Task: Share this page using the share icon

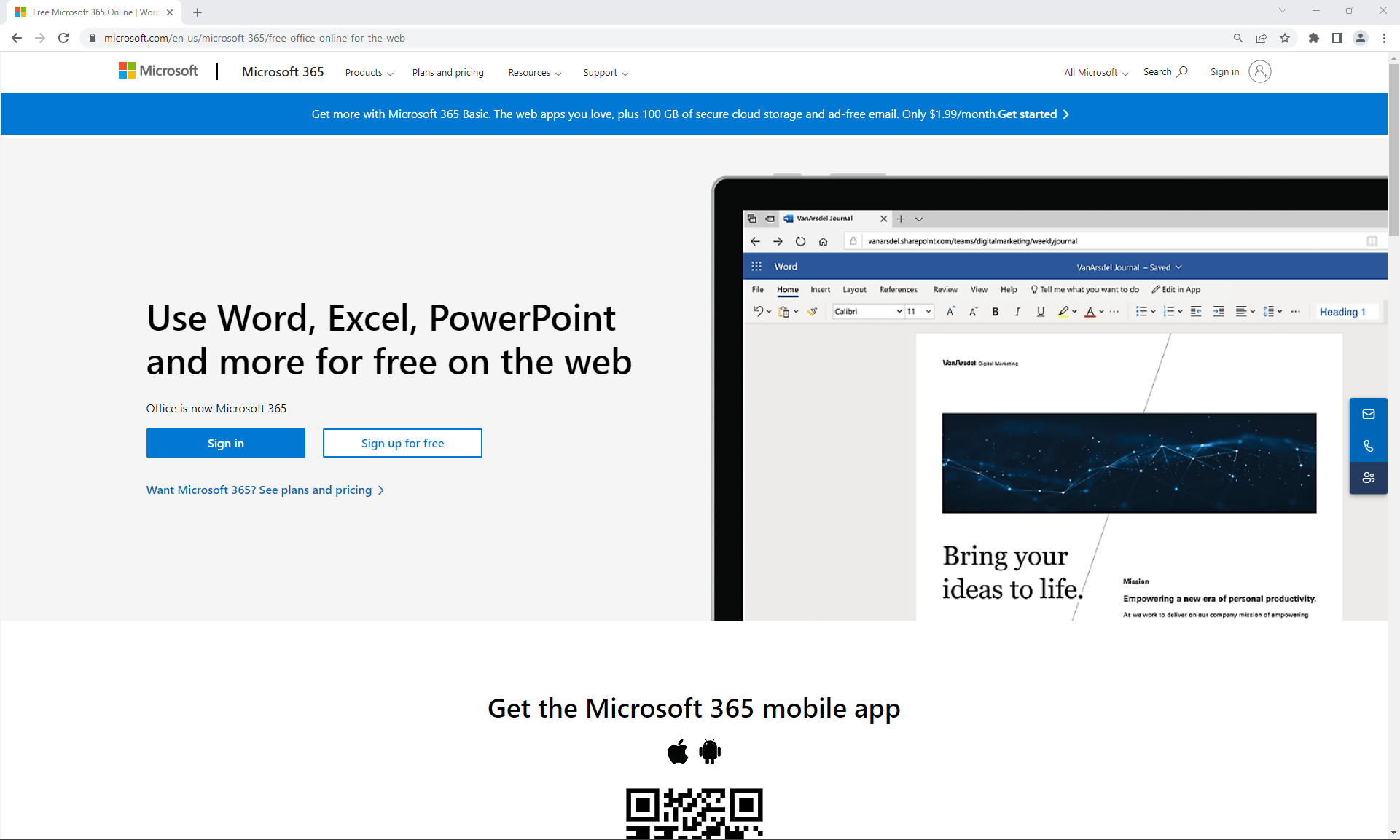Action: coord(1262,38)
